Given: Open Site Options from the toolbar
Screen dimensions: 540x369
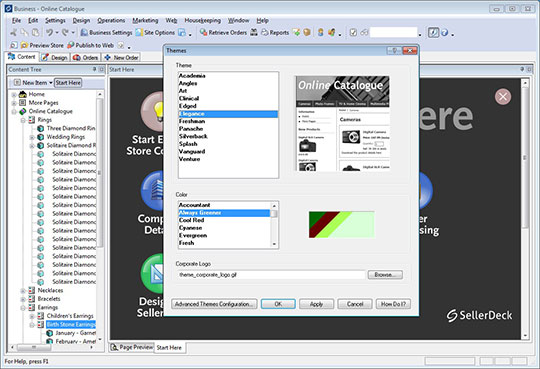Looking at the screenshot, I should click(x=155, y=33).
